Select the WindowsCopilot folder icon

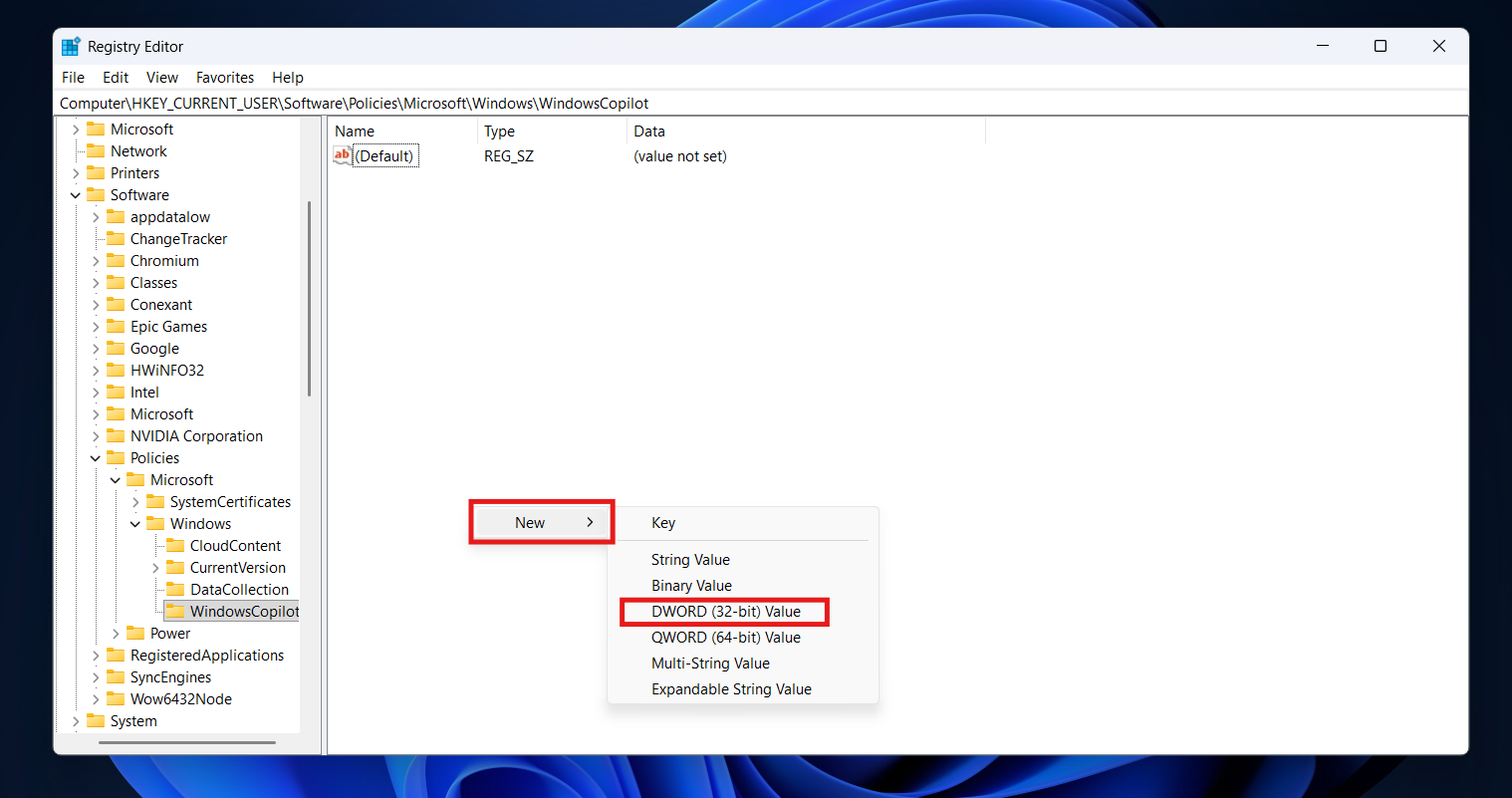175,611
